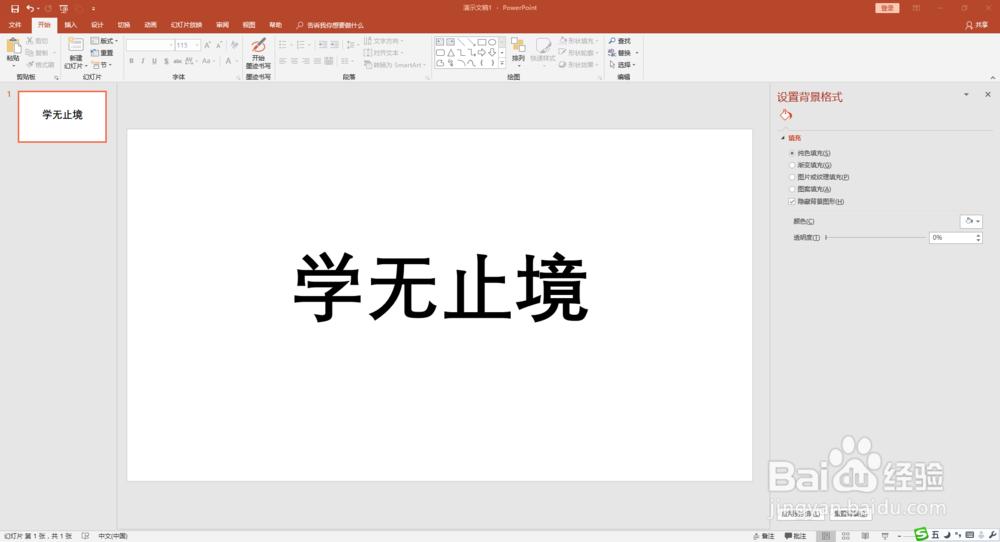Screen dimensions: 1000x542
Task: Open Comments (批注) in the status bar
Action: [795, 536]
